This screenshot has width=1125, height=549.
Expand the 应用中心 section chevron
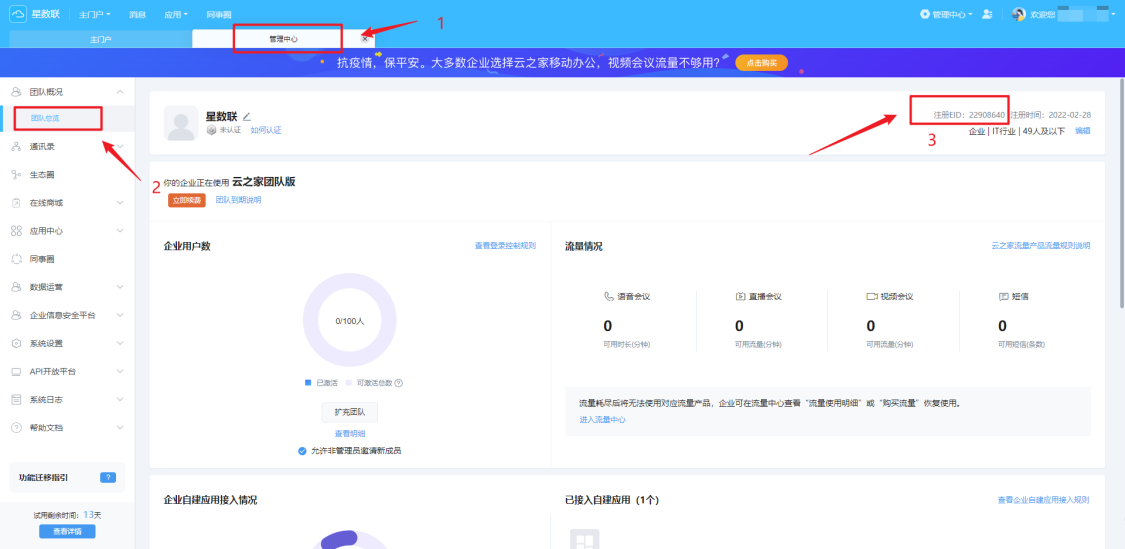point(120,230)
